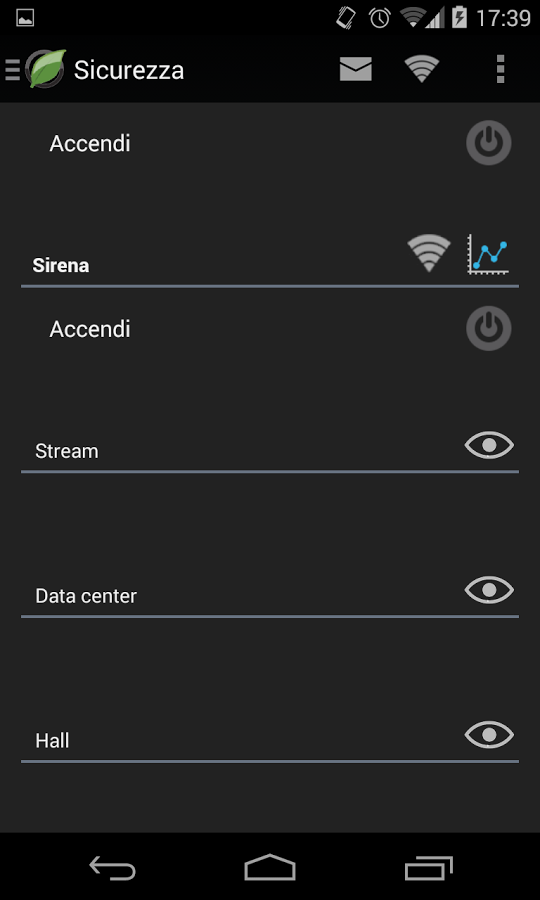Tap the Android back navigation button
This screenshot has width=540, height=900.
point(112,867)
